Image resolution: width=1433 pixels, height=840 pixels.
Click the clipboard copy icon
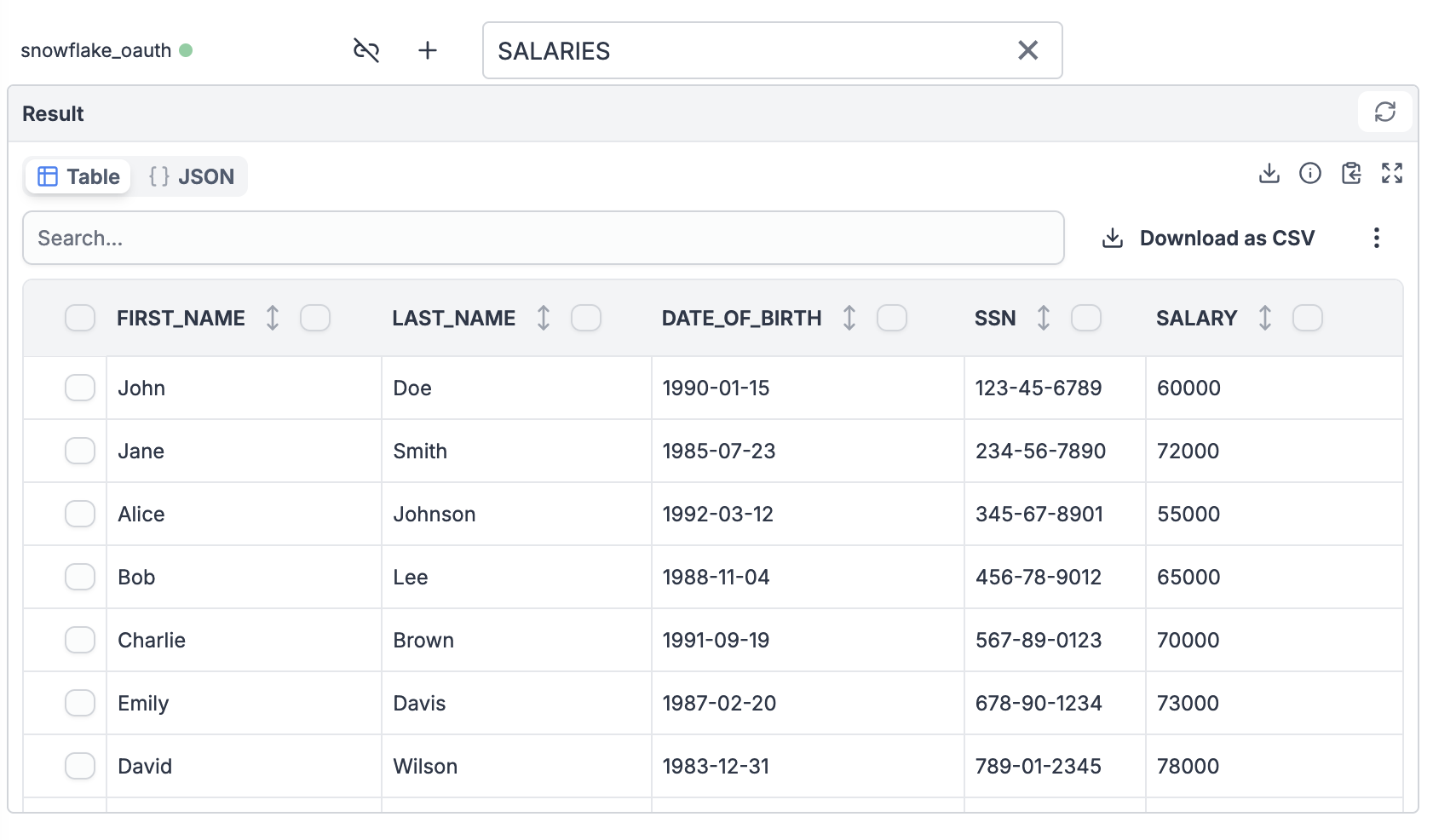pos(1350,174)
